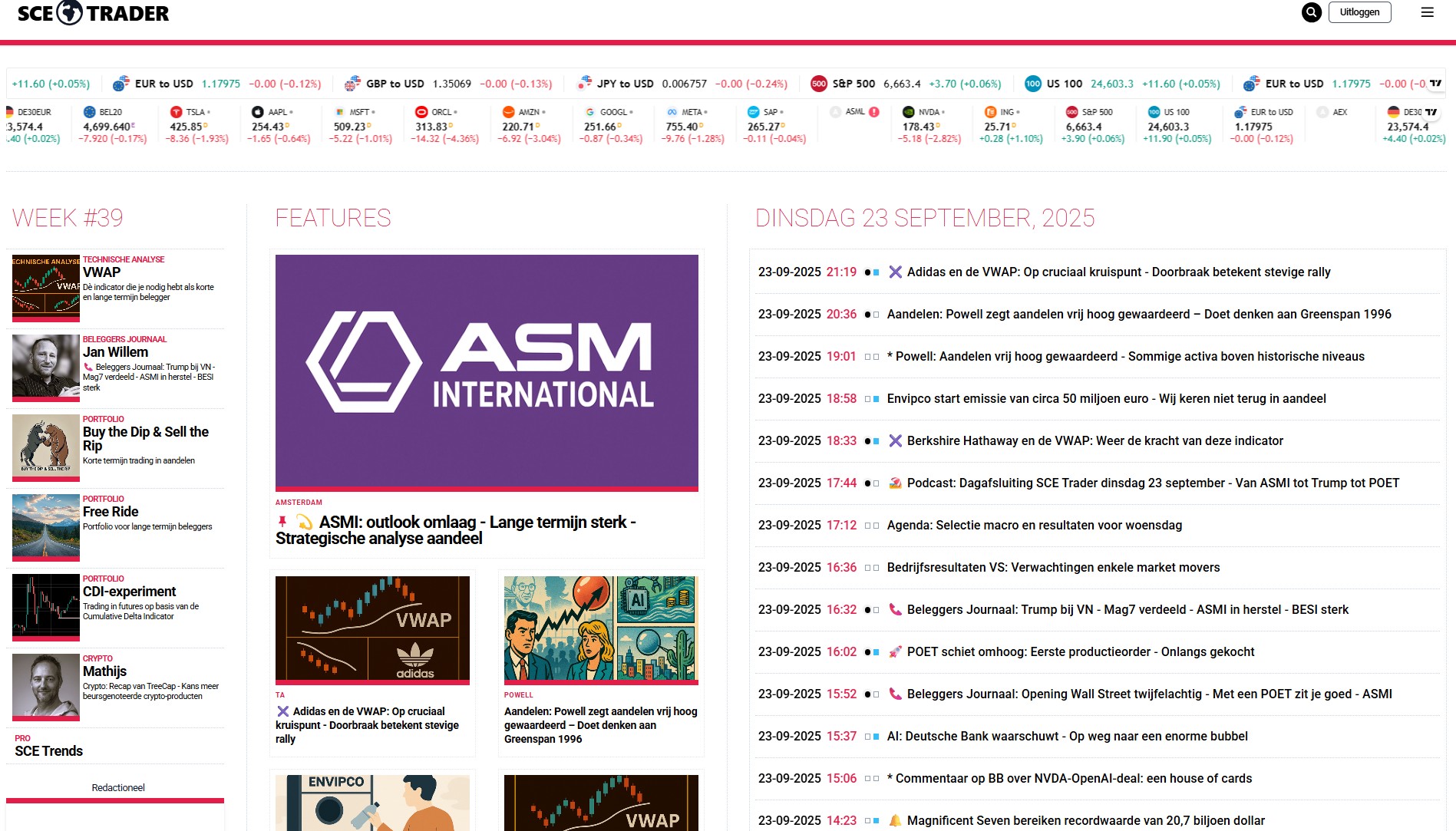Open the CDI-experiment portfolio
This screenshot has height=831, width=1456.
[x=117, y=608]
